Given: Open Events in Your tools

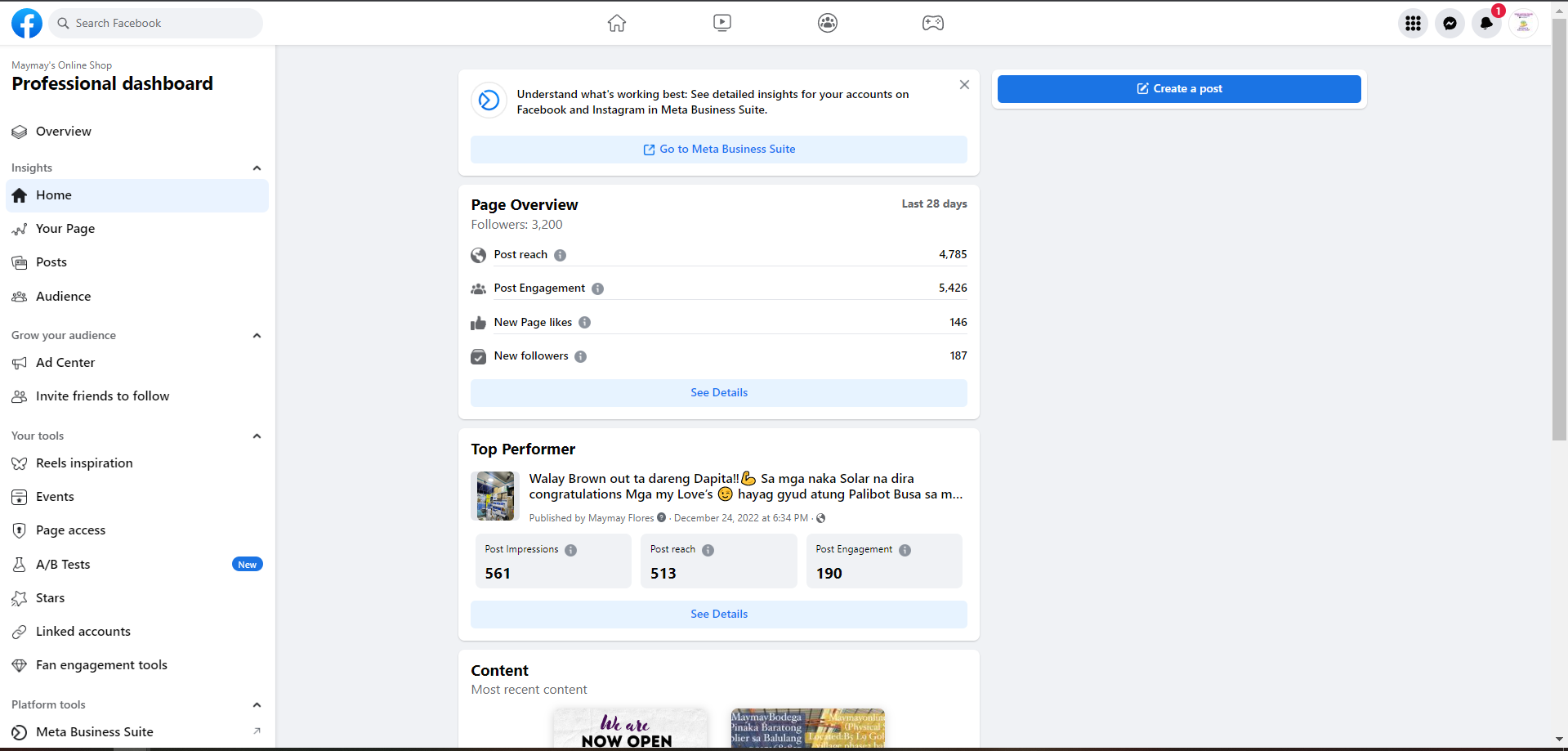Looking at the screenshot, I should (137, 497).
